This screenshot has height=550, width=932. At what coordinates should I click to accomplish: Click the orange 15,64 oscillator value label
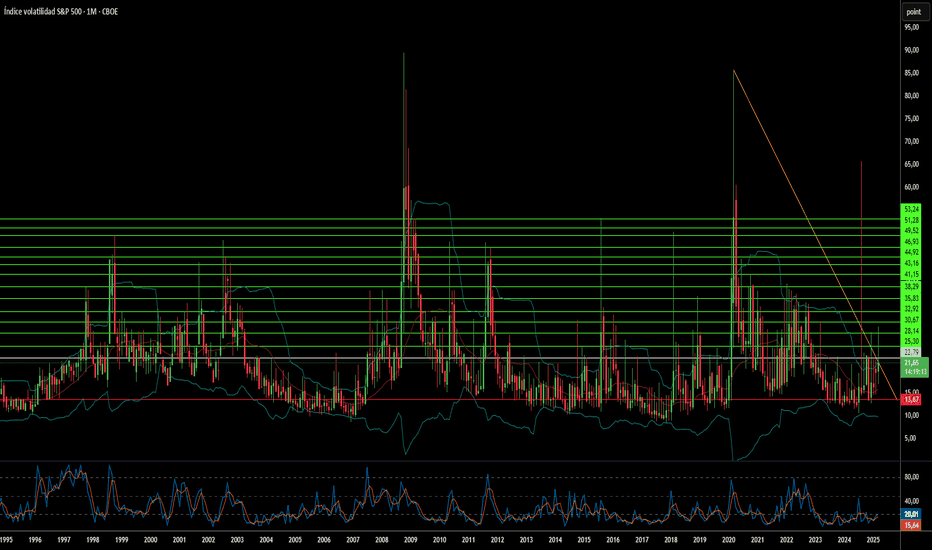(911, 525)
